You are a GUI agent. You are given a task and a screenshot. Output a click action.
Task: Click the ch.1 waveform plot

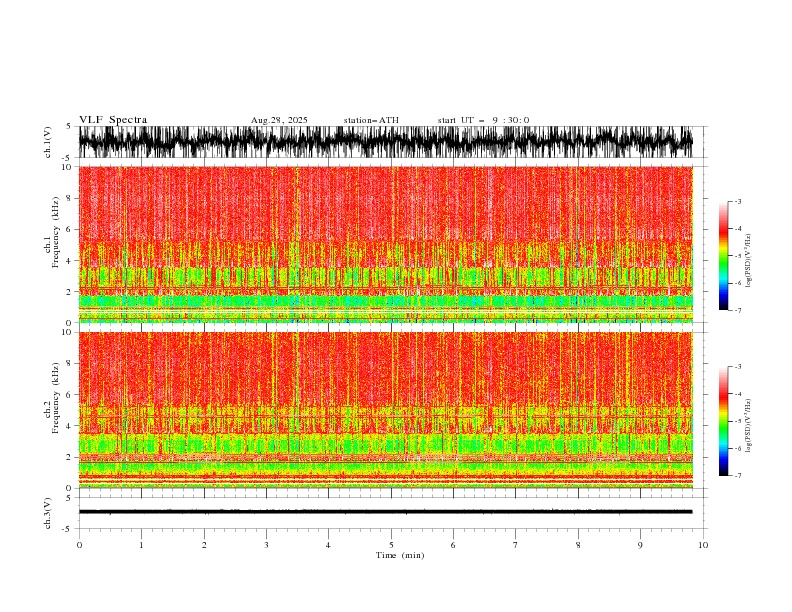coord(386,142)
